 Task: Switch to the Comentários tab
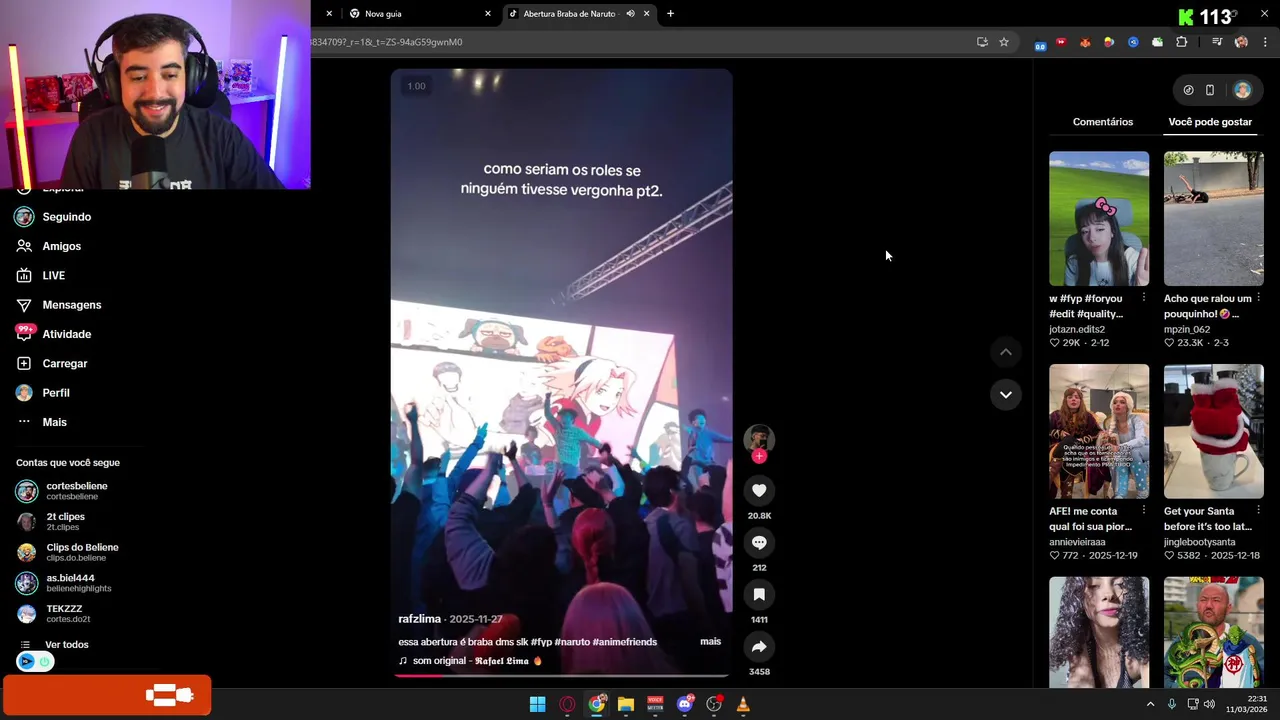tap(1103, 122)
